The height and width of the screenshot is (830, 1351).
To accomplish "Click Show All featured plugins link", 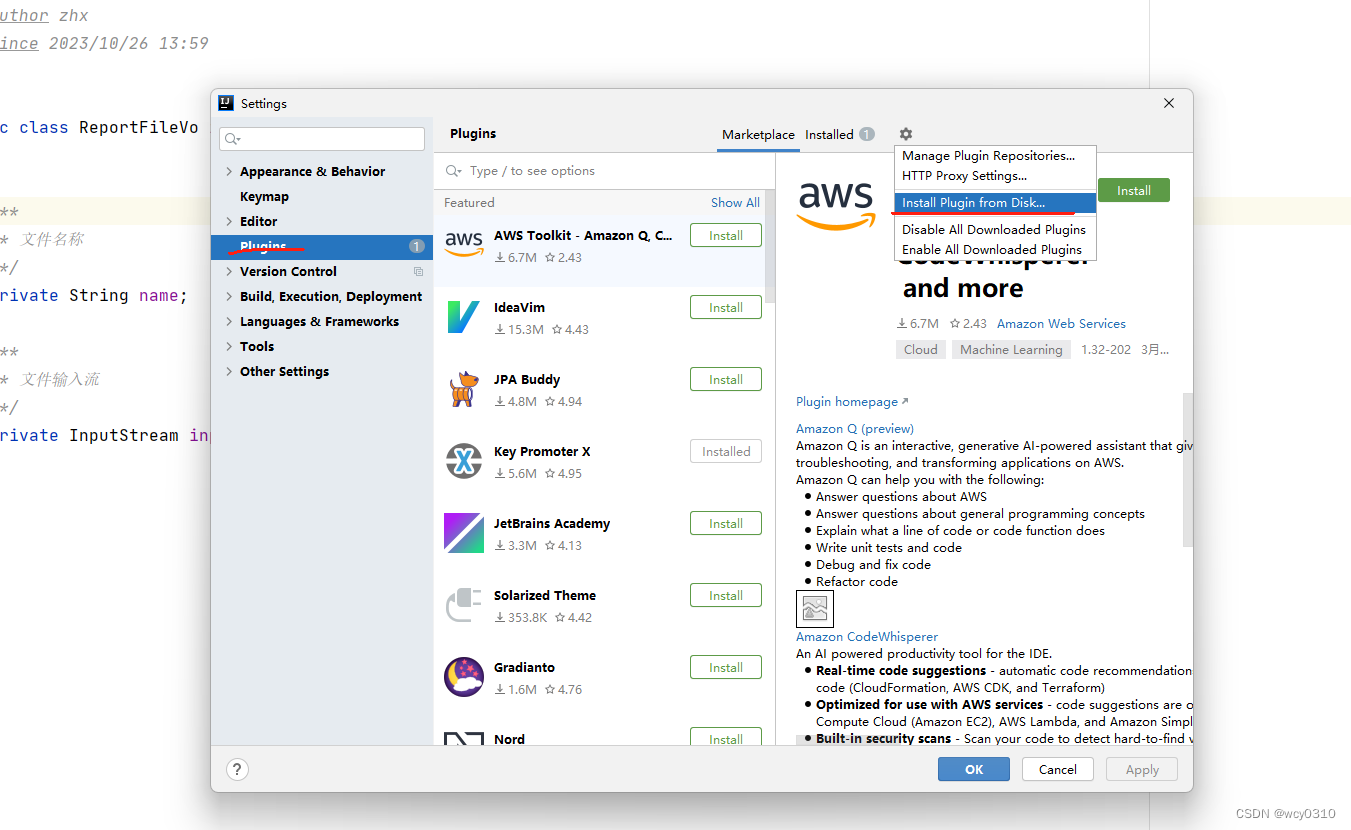I will click(x=735, y=202).
